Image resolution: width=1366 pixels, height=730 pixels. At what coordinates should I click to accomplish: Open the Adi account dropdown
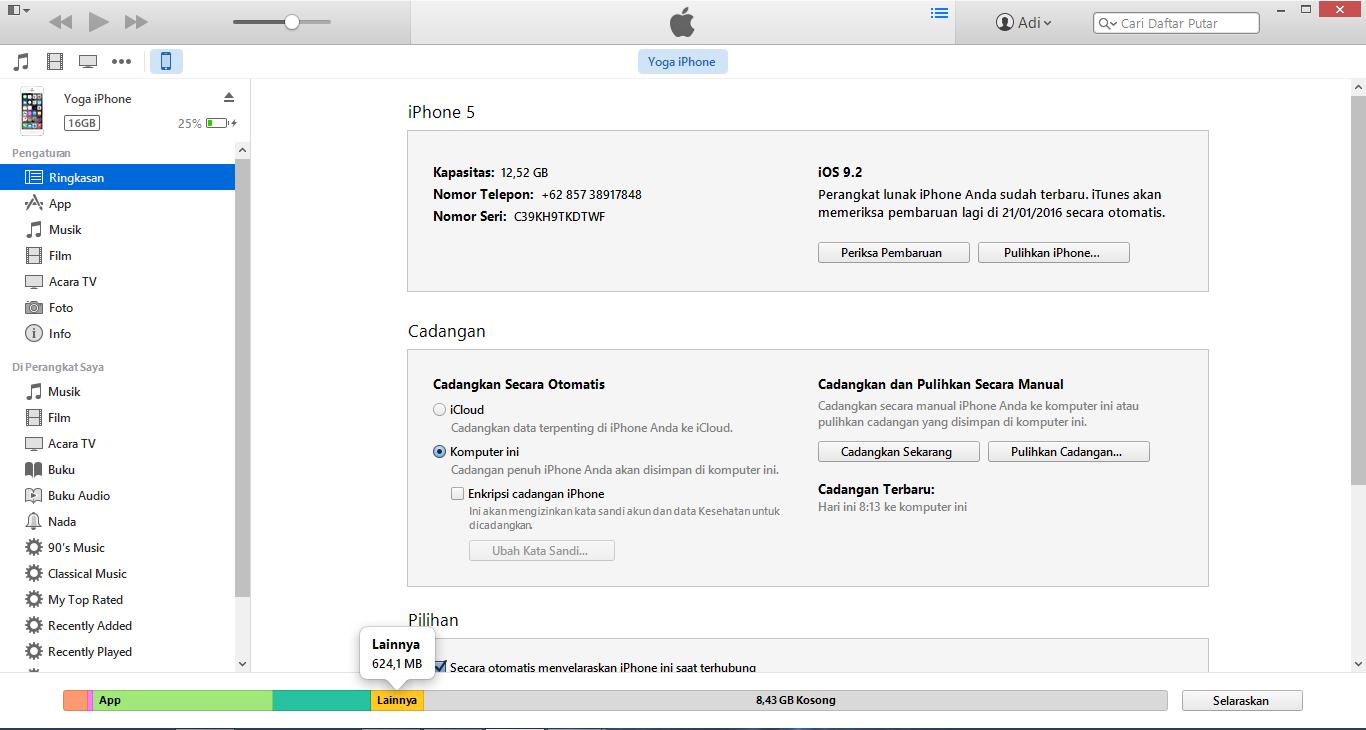(x=1024, y=23)
